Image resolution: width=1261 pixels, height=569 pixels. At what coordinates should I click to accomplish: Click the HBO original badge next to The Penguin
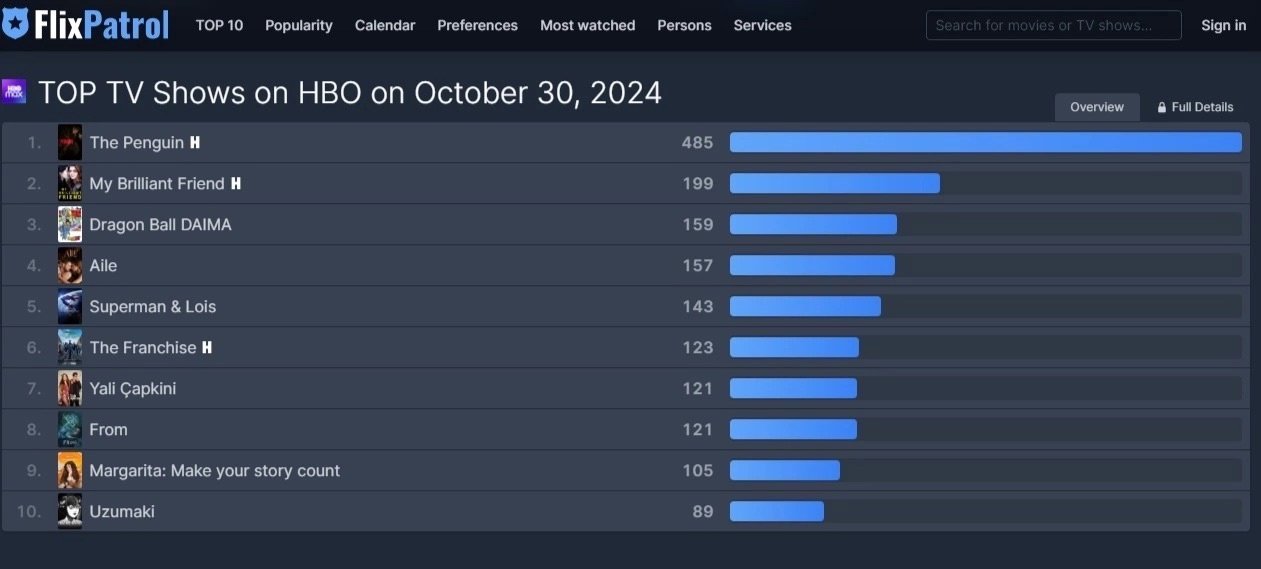click(x=195, y=143)
